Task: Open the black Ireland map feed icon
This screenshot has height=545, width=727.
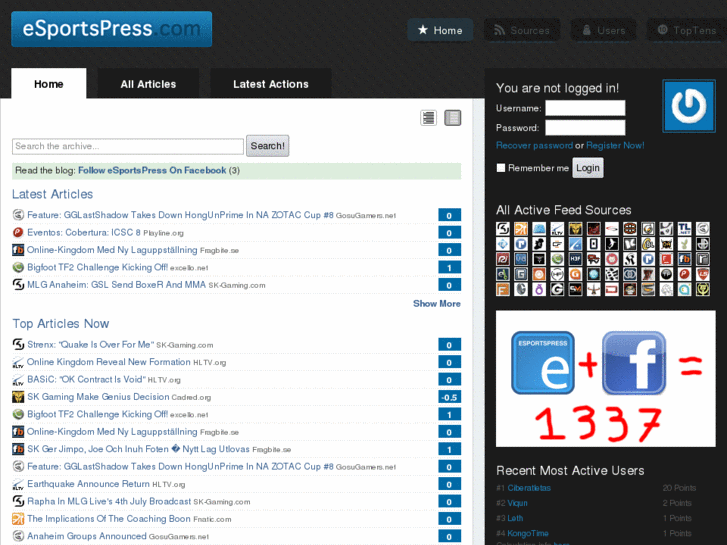Action: click(539, 244)
